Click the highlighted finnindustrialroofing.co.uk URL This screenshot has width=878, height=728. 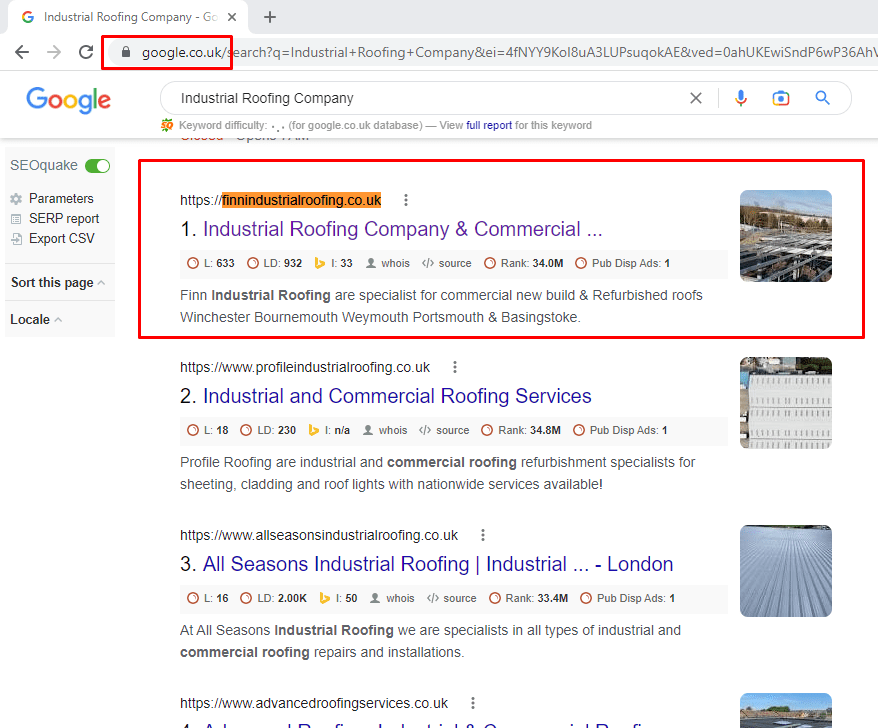[x=302, y=200]
